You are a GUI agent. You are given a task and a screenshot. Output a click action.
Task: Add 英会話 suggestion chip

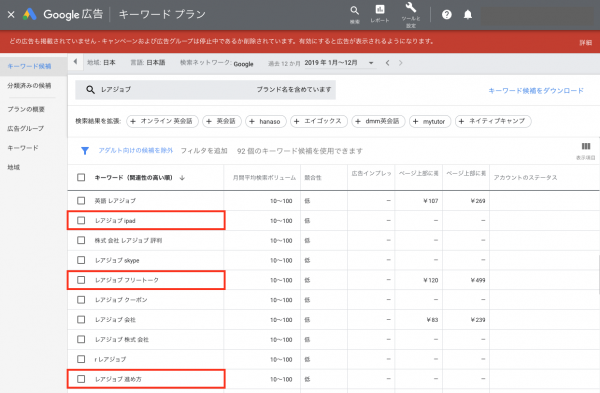tap(222, 121)
